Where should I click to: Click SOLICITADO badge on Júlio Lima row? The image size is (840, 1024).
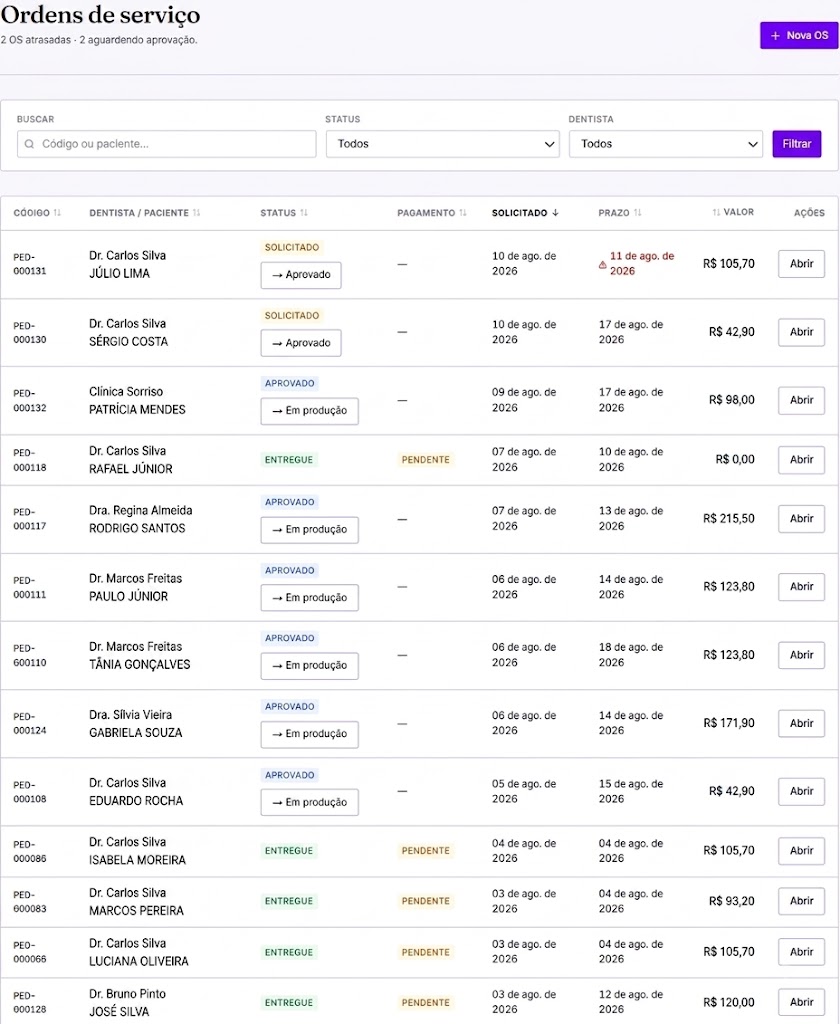point(292,248)
